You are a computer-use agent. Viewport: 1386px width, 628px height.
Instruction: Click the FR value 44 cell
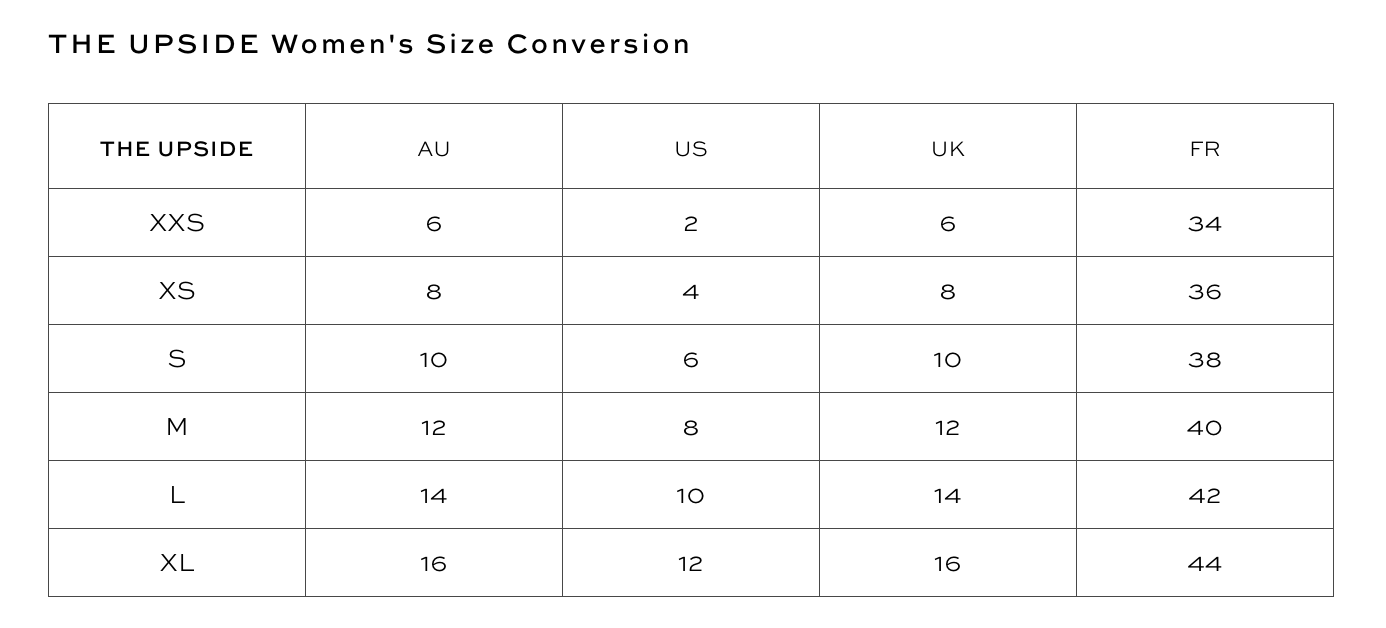click(1205, 563)
